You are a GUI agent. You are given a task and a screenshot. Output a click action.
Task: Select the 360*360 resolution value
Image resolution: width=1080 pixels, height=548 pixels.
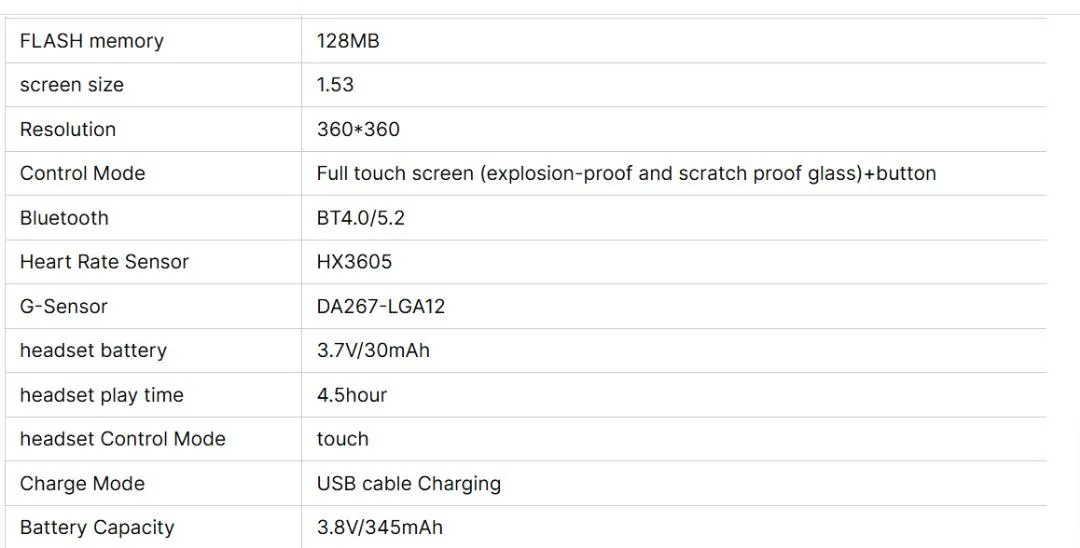(x=358, y=129)
